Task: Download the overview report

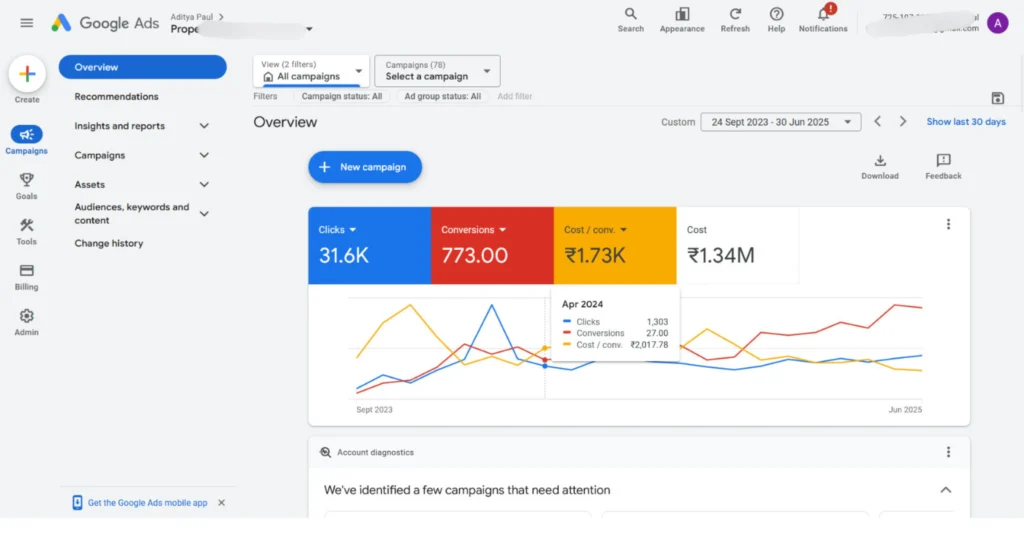Action: tap(880, 166)
